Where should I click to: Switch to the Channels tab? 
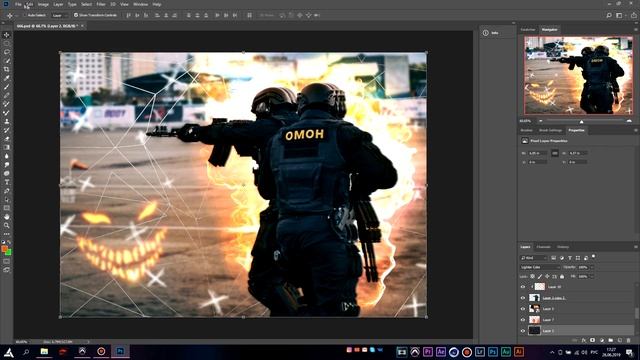pos(543,247)
